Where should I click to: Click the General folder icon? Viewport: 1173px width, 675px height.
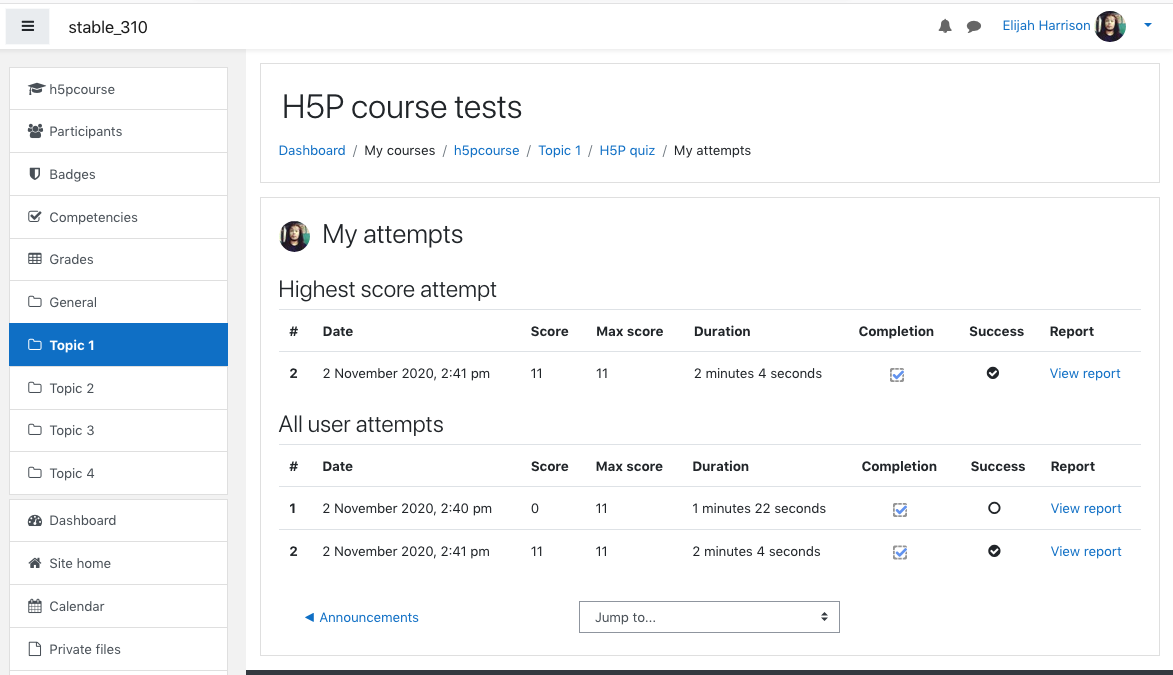tap(34, 302)
